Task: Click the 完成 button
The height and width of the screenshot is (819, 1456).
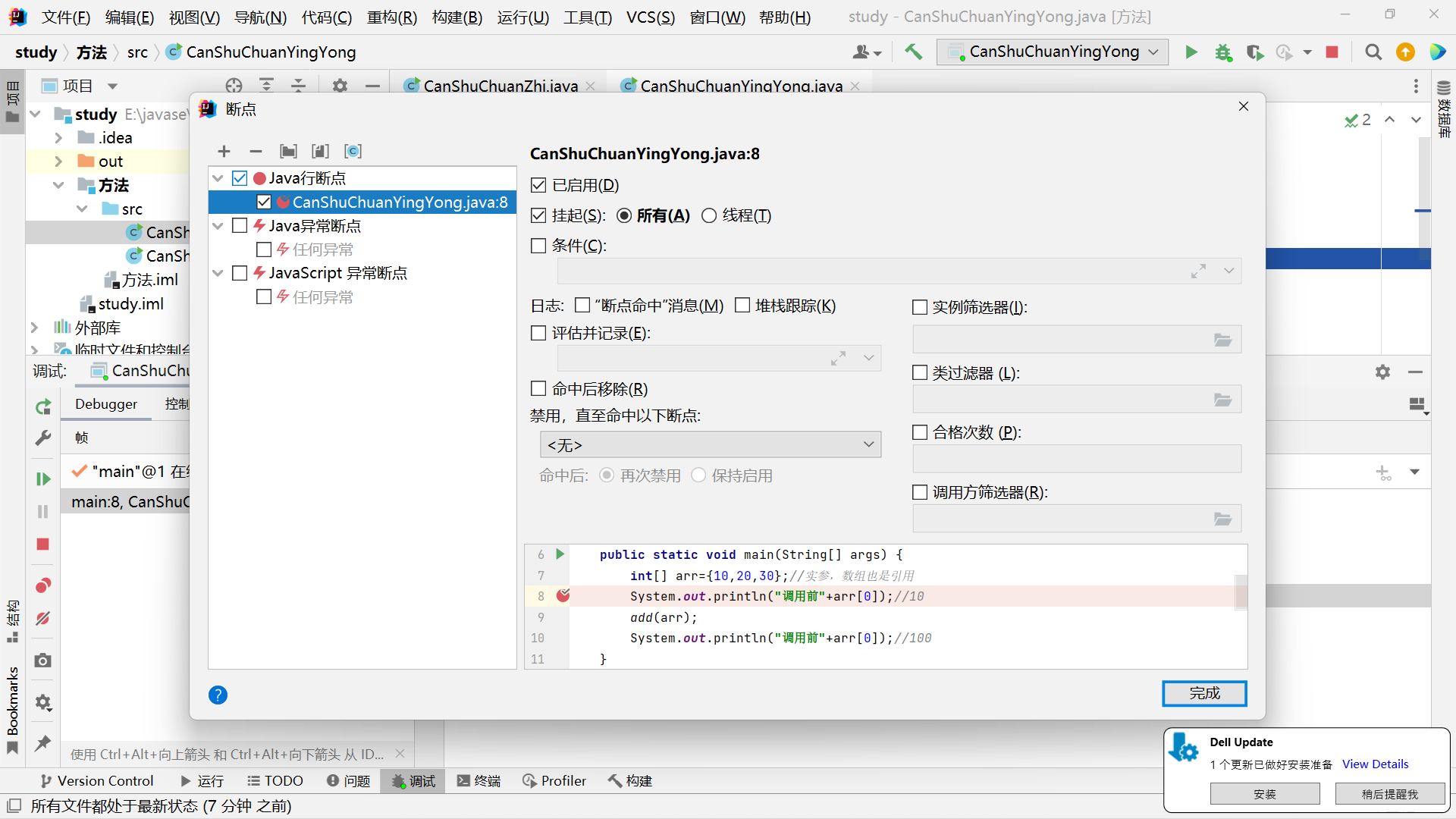Action: [1203, 693]
